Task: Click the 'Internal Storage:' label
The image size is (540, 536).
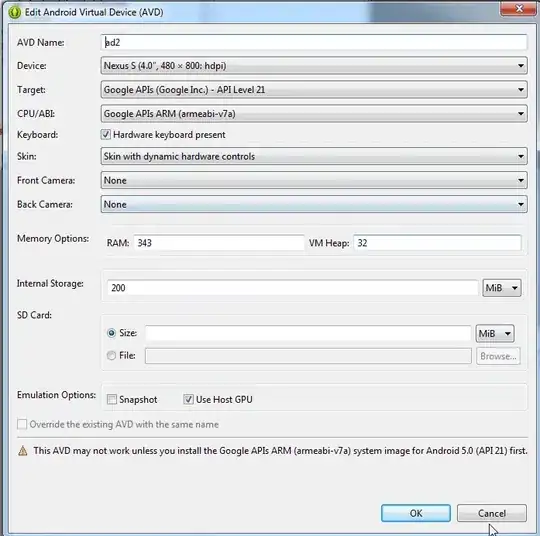Action: pyautogui.click(x=50, y=284)
